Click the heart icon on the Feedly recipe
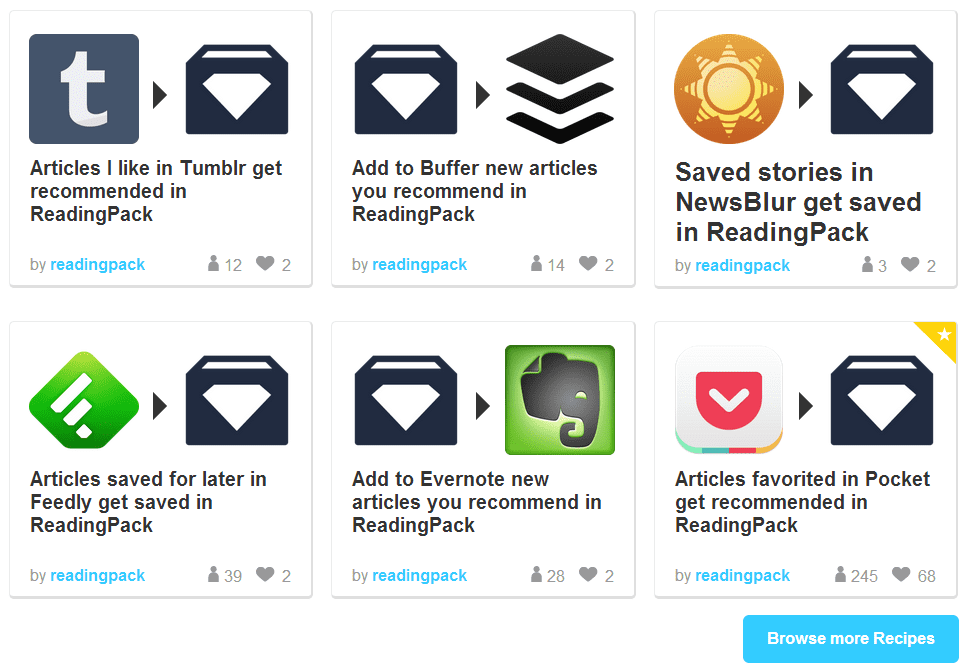This screenshot has height=671, width=968. click(265, 575)
